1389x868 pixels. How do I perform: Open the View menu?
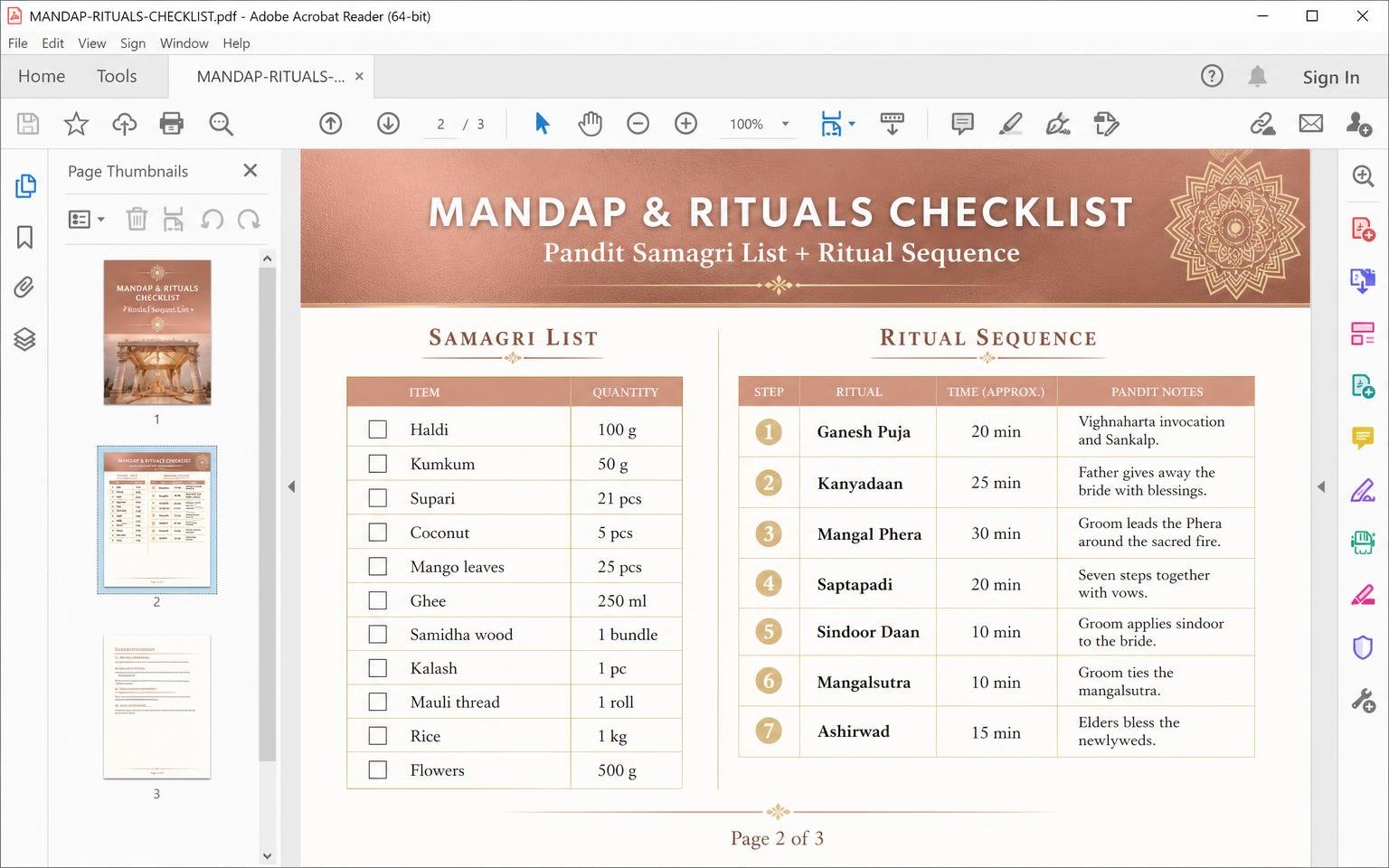coord(91,42)
